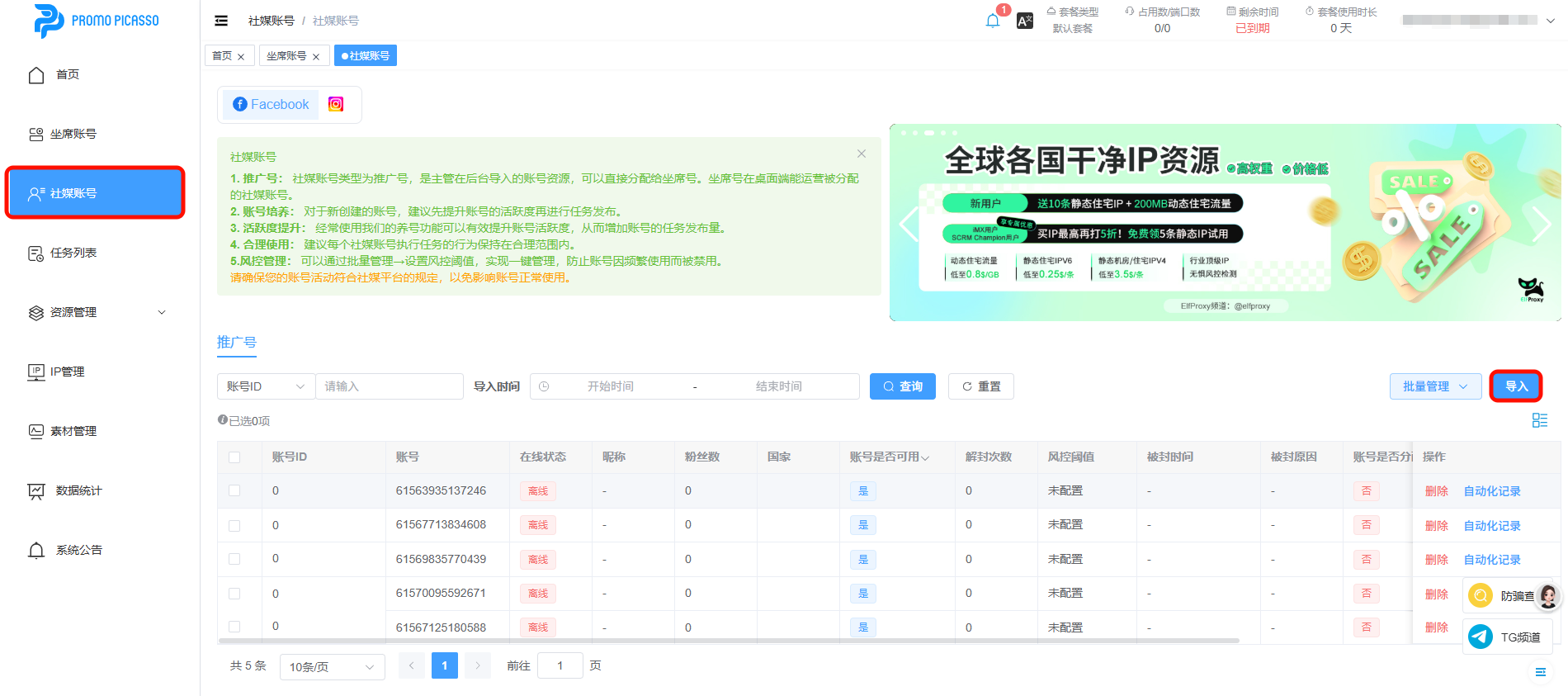1568x696 pixels.
Task: Click the column layout settings icon
Action: click(1539, 420)
